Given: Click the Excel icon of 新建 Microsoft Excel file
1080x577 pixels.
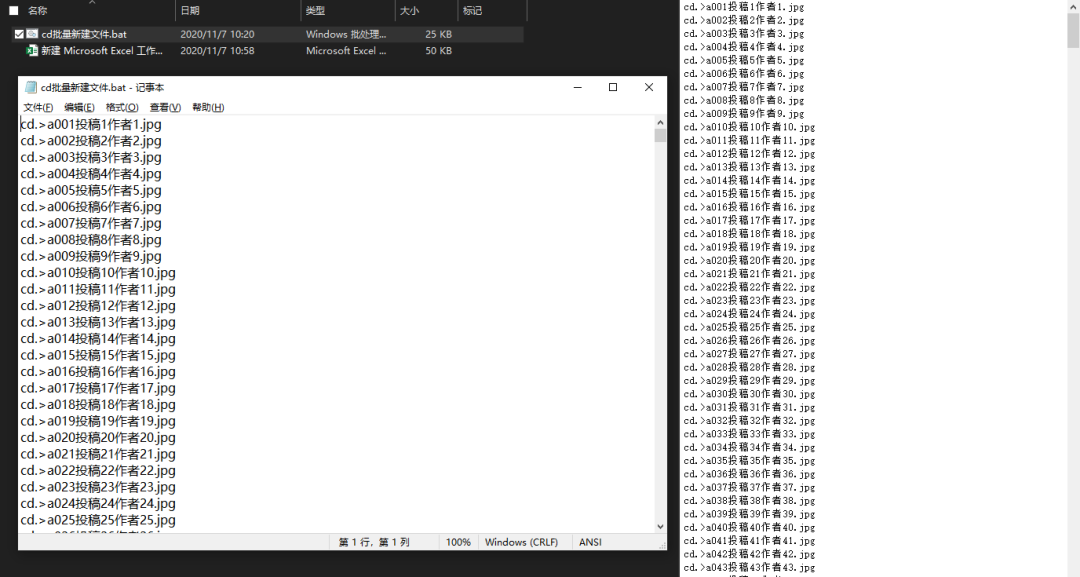Looking at the screenshot, I should [x=32, y=50].
